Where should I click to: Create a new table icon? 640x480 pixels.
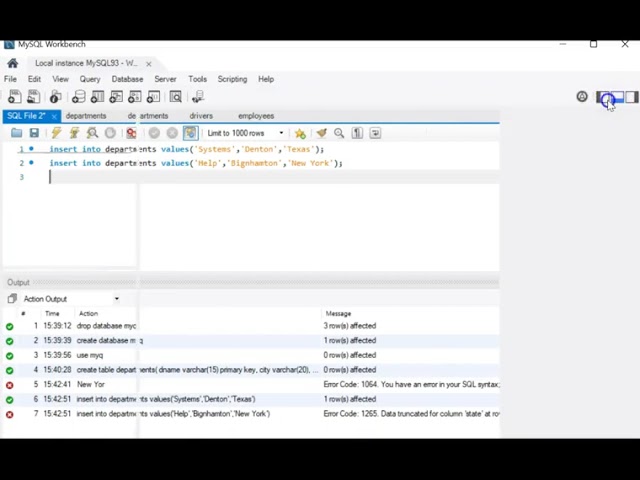[97, 97]
